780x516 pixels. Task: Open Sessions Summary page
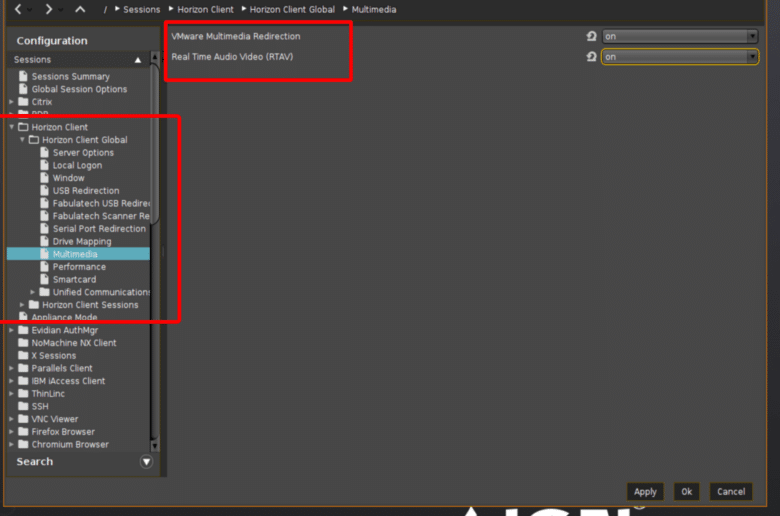(x=70, y=77)
